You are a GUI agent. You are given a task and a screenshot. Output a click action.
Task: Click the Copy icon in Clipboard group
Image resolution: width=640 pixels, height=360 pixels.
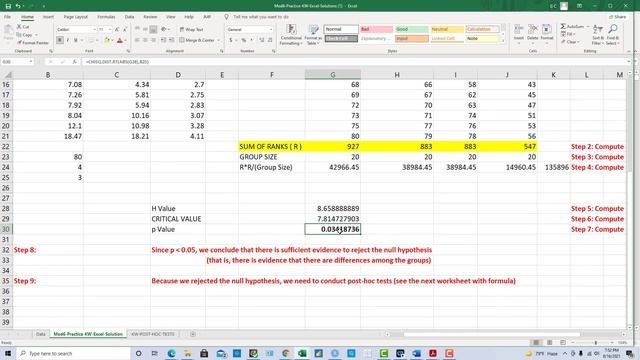19,35
